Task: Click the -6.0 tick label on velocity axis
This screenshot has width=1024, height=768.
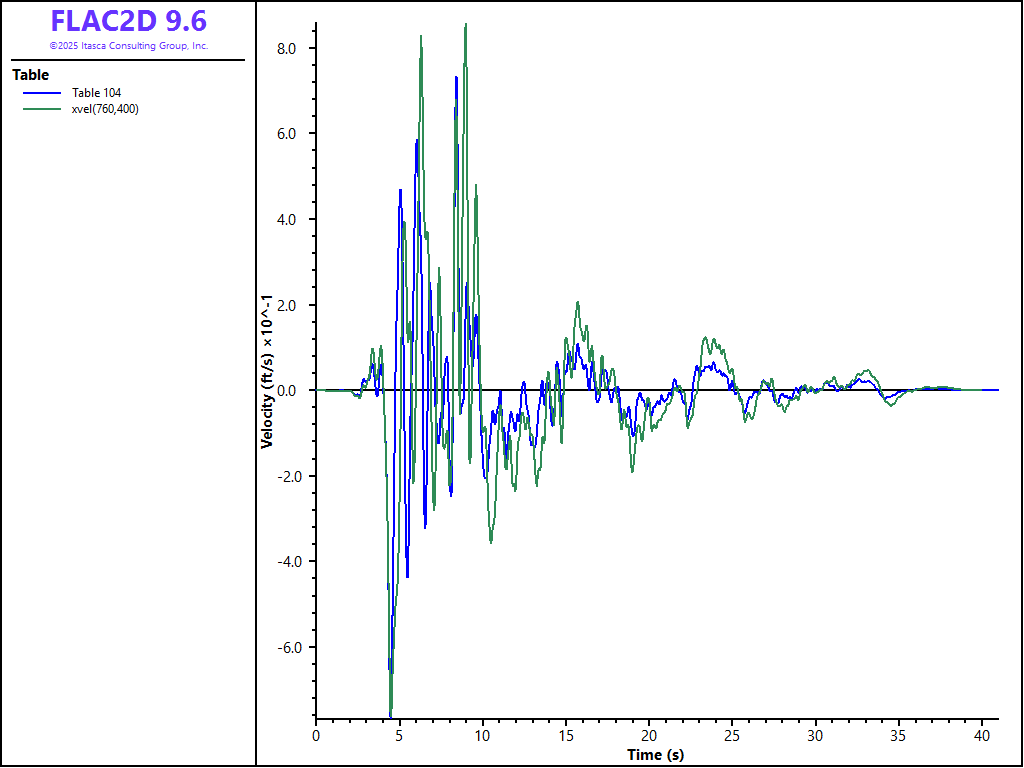Action: pos(291,647)
